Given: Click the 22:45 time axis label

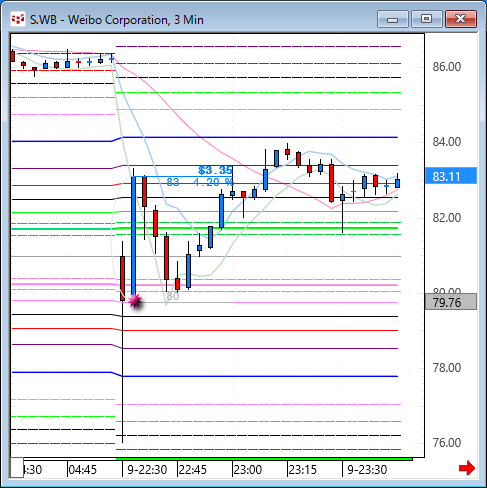Looking at the screenshot, I should point(193,470).
